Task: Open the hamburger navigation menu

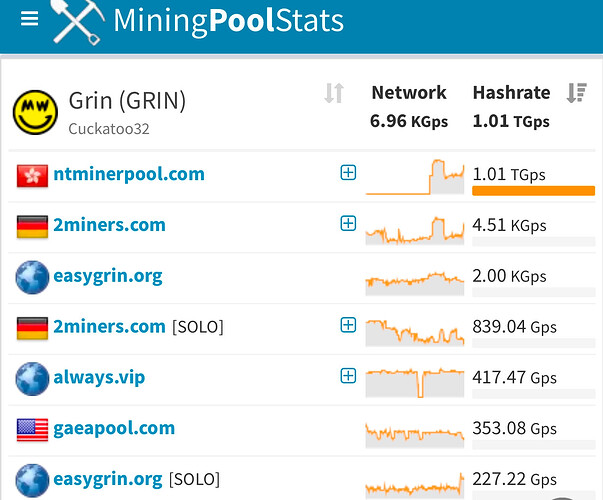Action: click(x=30, y=18)
